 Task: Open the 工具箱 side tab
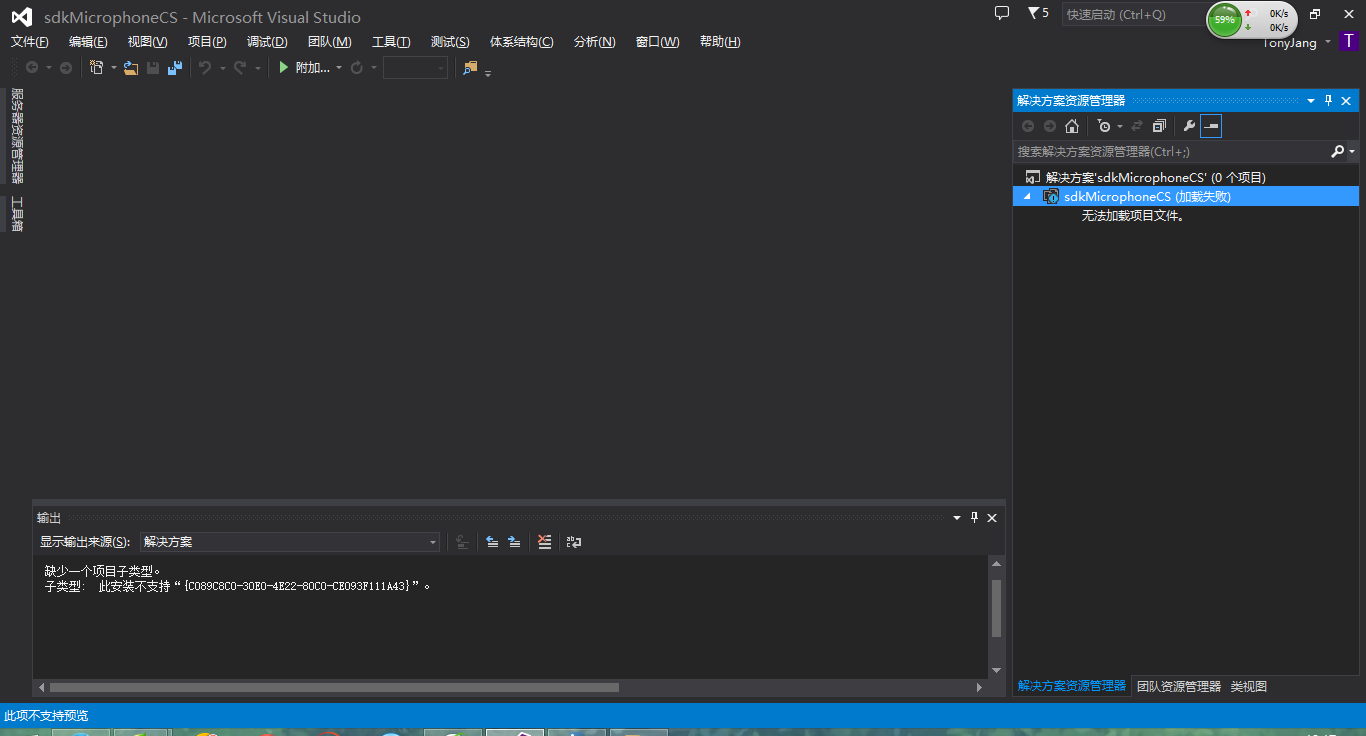coord(17,214)
